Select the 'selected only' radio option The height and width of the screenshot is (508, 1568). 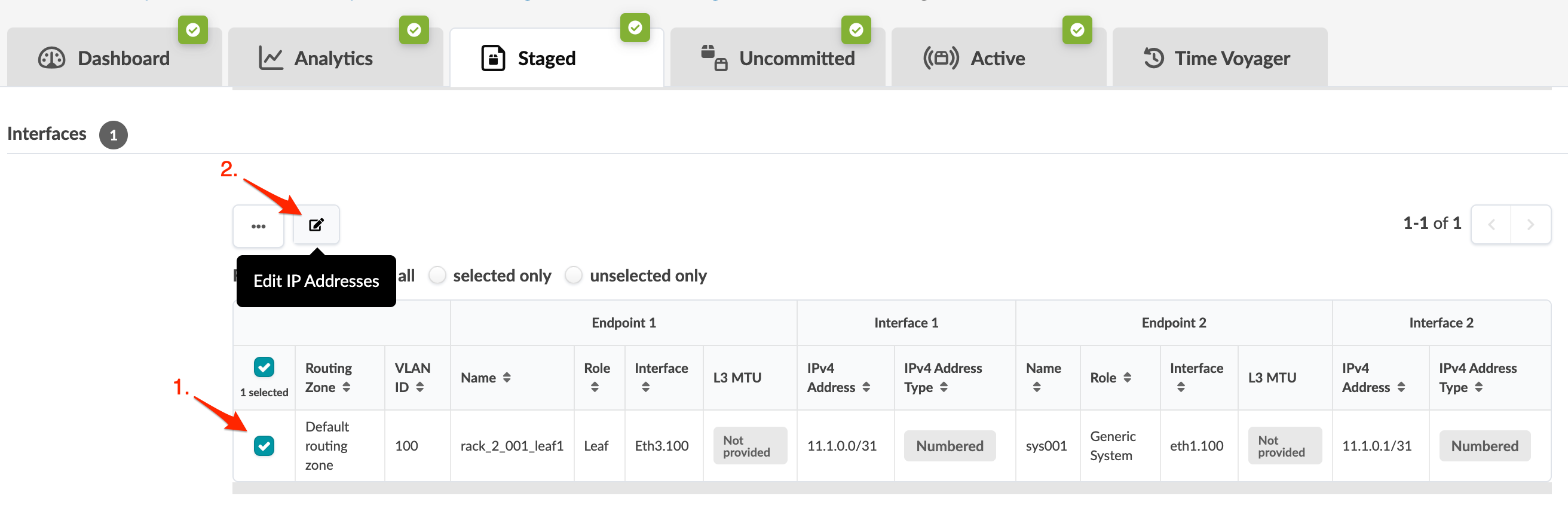pyautogui.click(x=437, y=276)
